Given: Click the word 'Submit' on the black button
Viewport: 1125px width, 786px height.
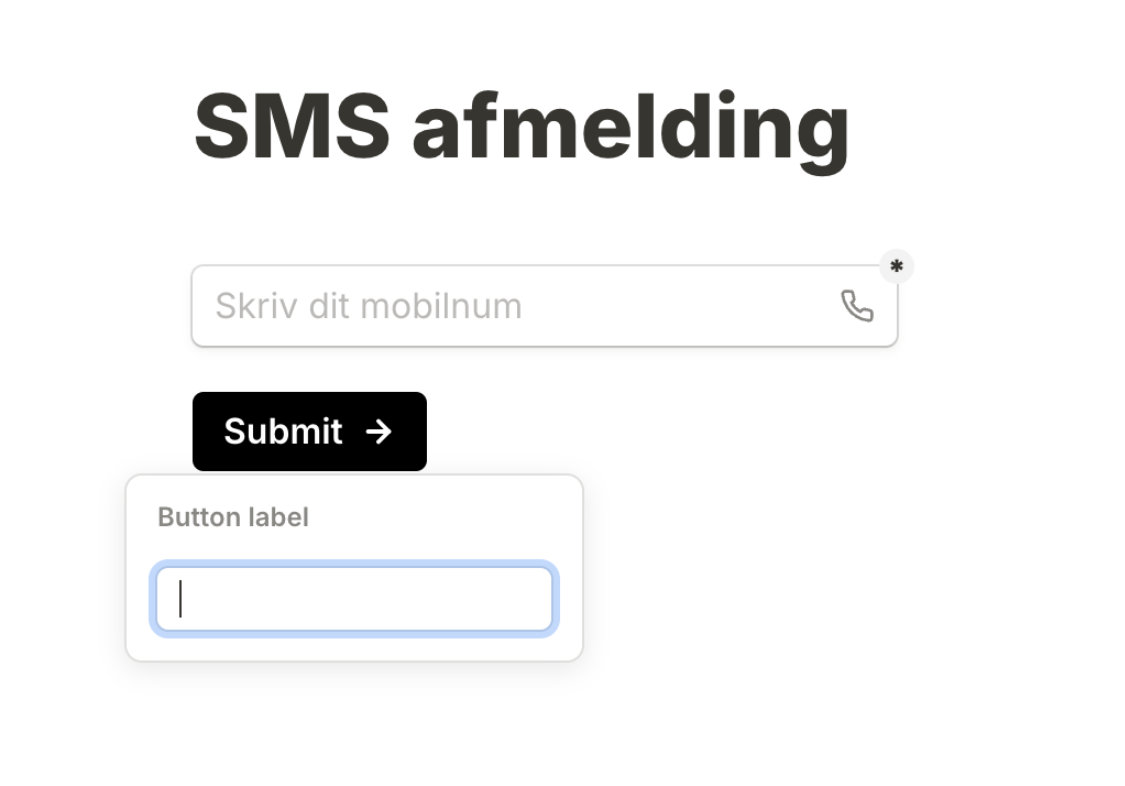Looking at the screenshot, I should point(283,432).
